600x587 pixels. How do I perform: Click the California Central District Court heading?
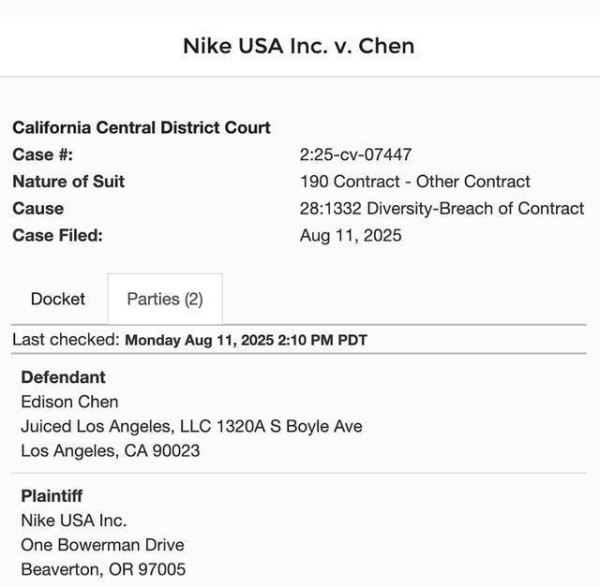click(x=141, y=129)
